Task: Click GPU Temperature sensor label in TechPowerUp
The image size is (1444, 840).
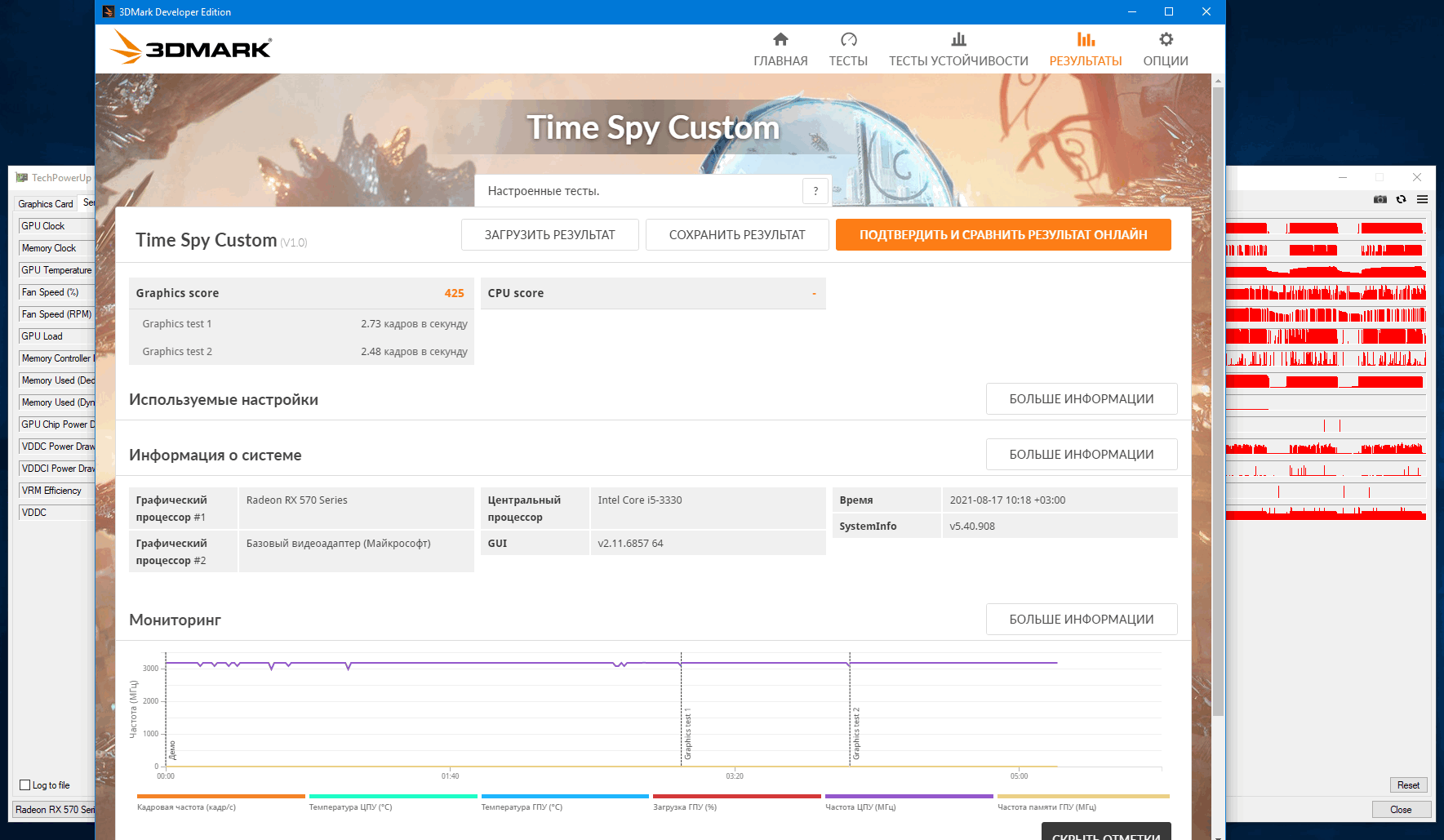Action: (56, 270)
